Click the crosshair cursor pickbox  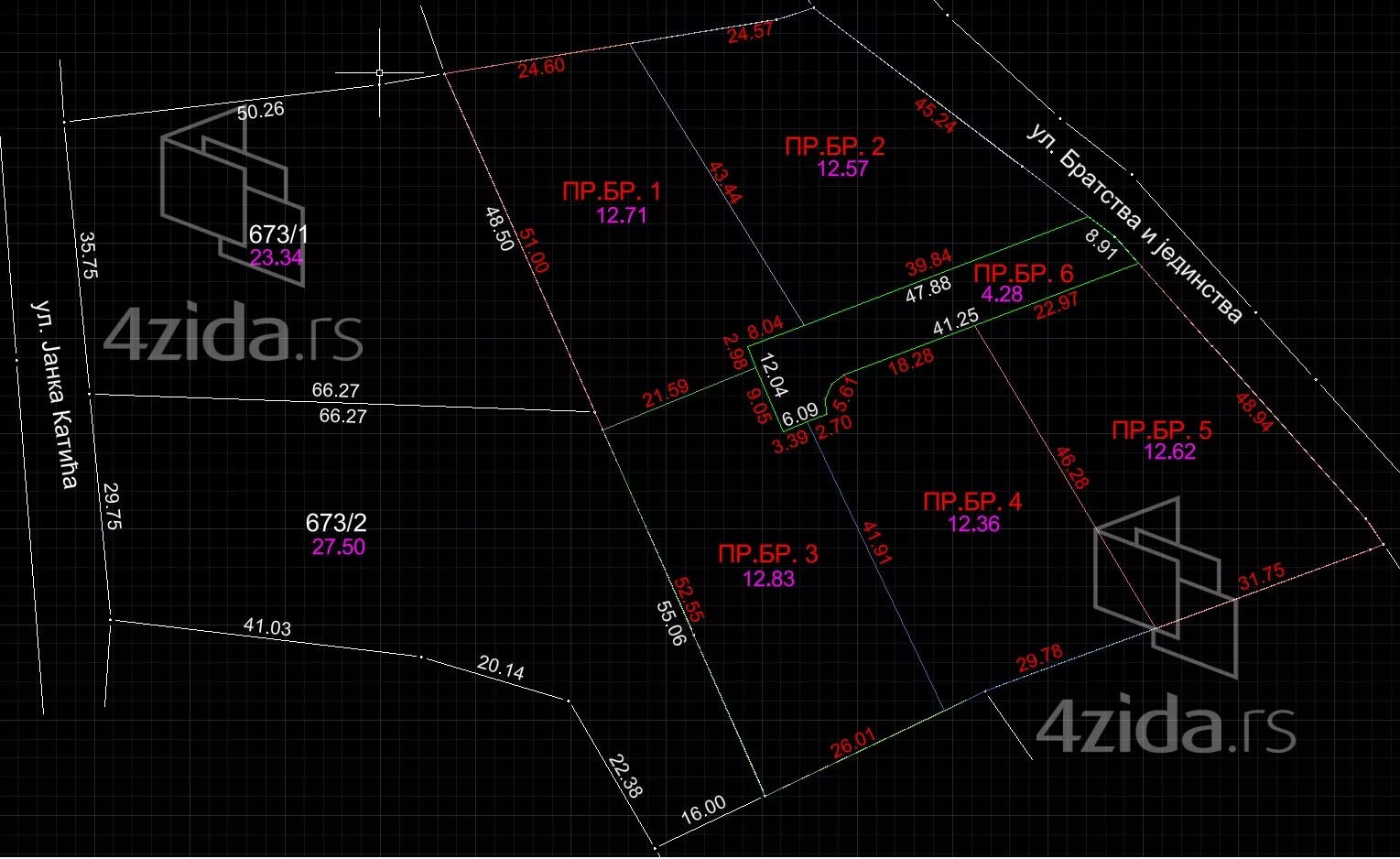[x=379, y=72]
